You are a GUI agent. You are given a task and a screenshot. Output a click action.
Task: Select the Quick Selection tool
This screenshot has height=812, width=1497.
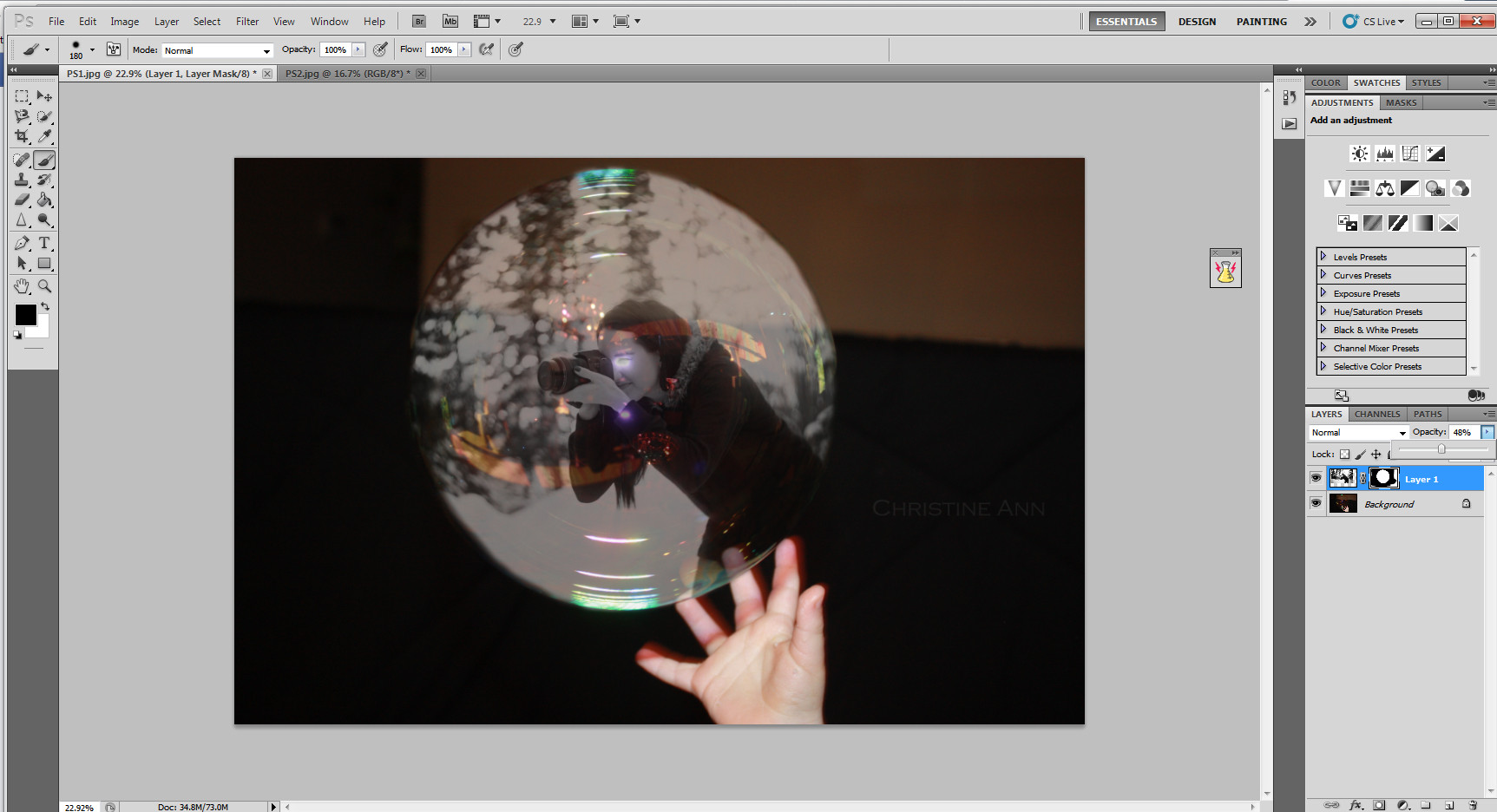coord(44,116)
